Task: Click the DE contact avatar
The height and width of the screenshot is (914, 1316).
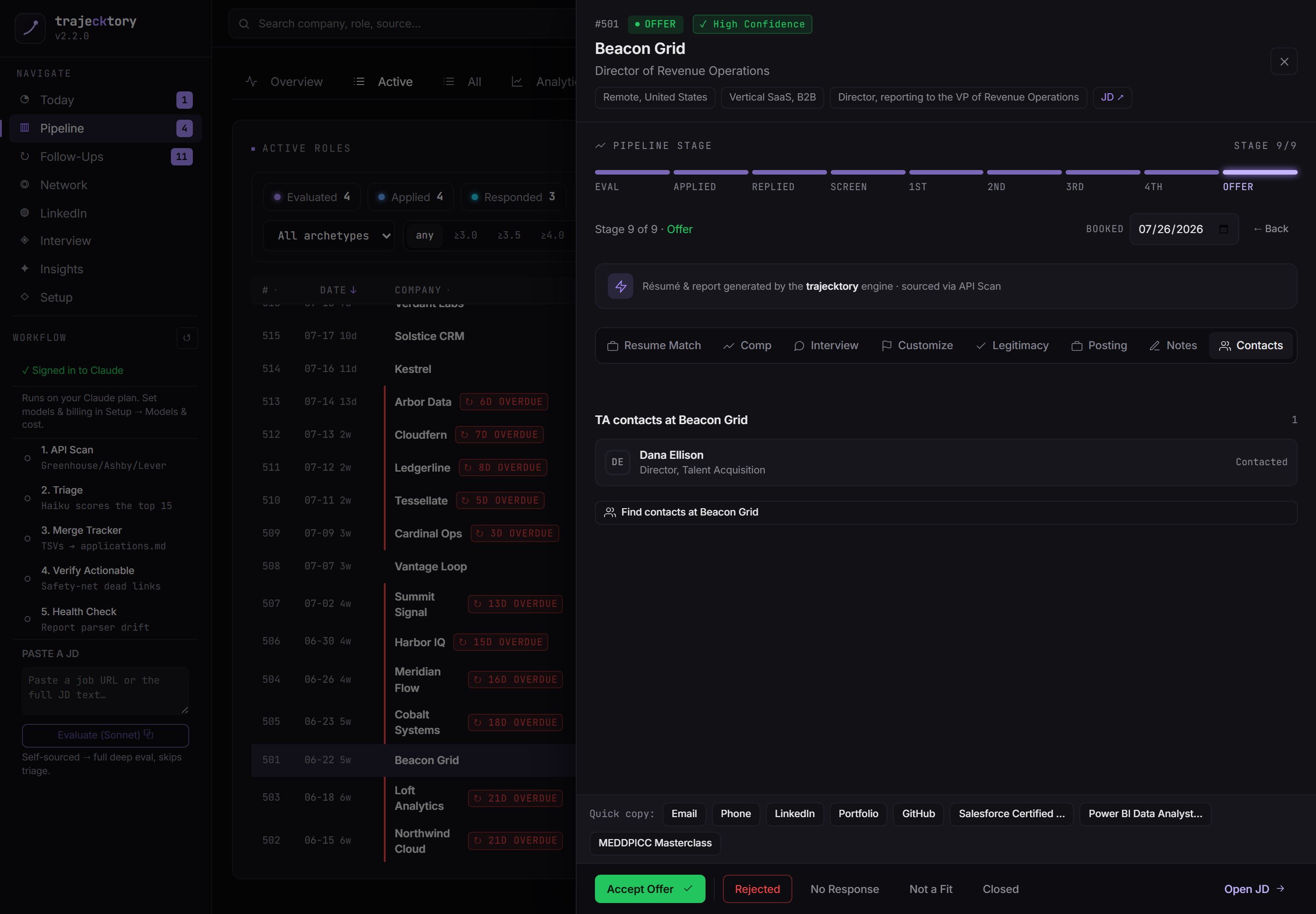Action: click(617, 462)
